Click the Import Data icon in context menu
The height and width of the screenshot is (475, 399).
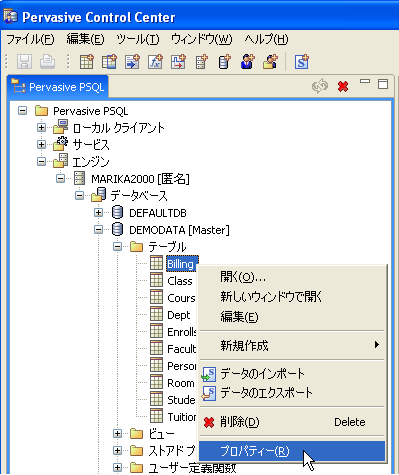209,374
